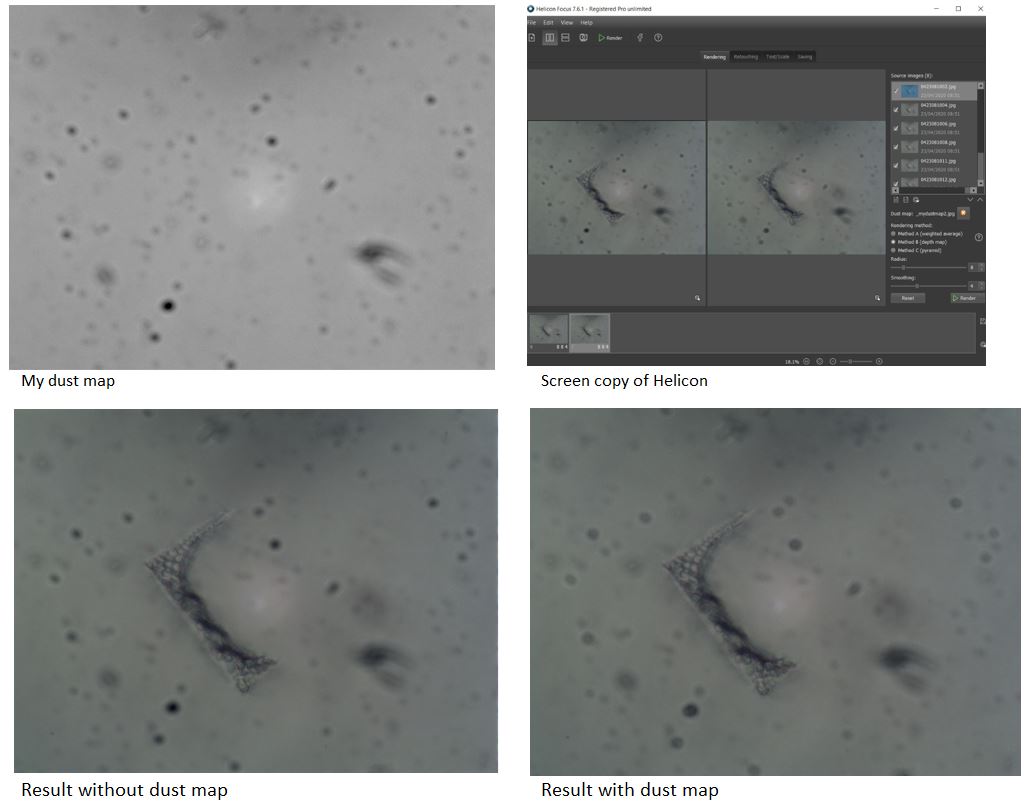
Task: Open the File menu
Action: pos(532,22)
